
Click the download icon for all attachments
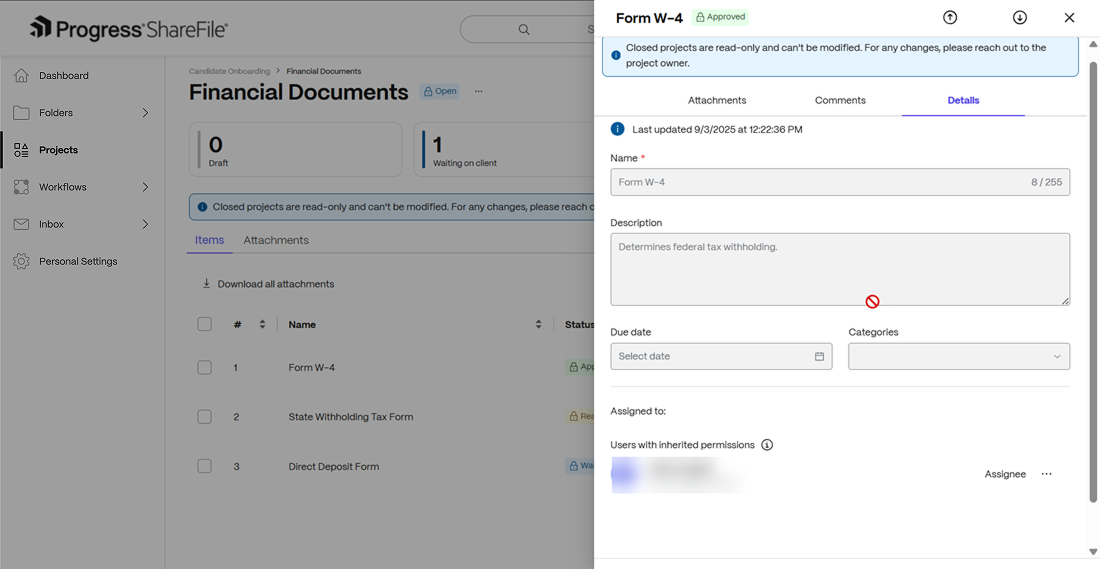pyautogui.click(x=206, y=283)
